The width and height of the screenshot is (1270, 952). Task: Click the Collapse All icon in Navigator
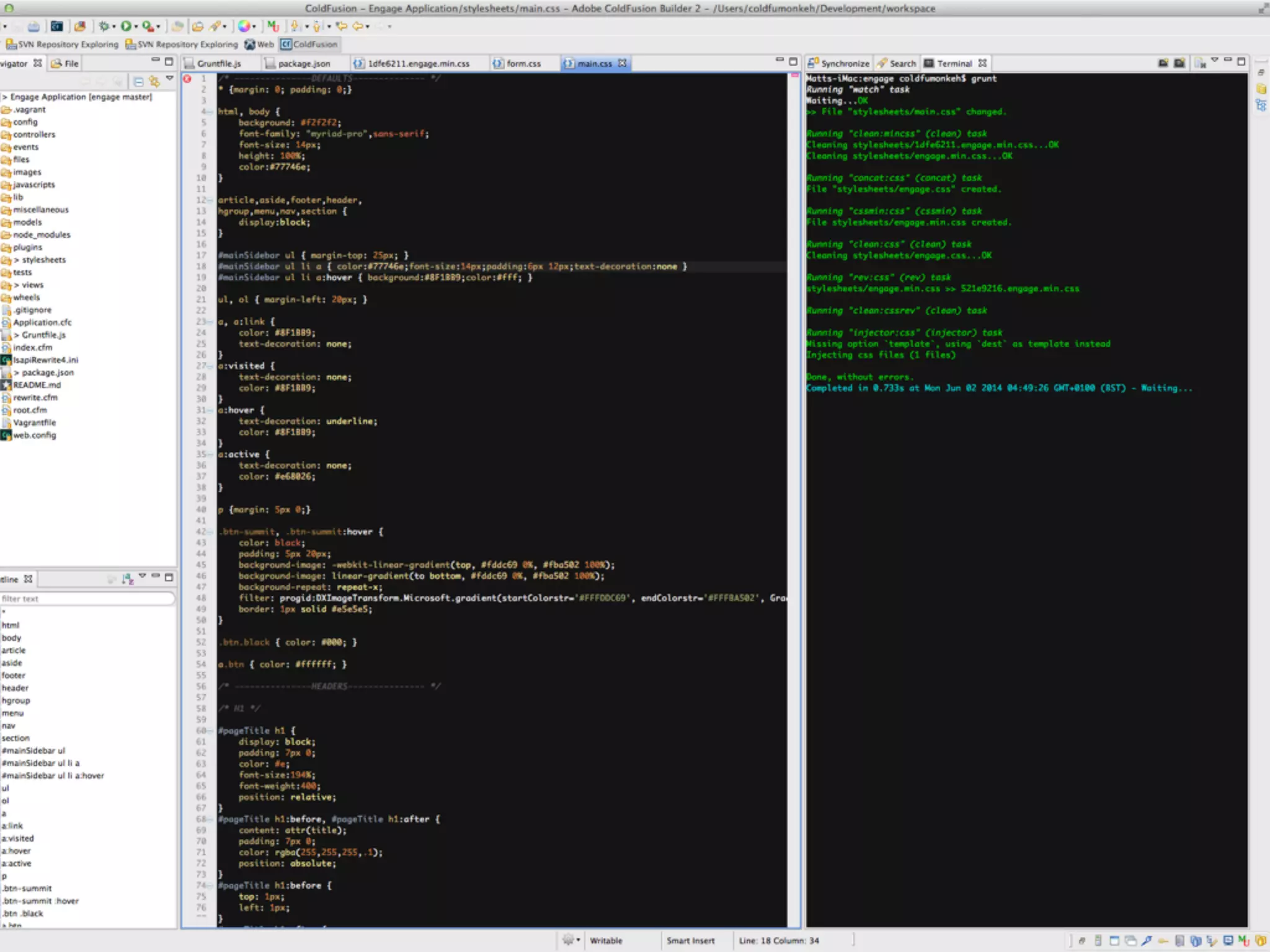[x=138, y=81]
